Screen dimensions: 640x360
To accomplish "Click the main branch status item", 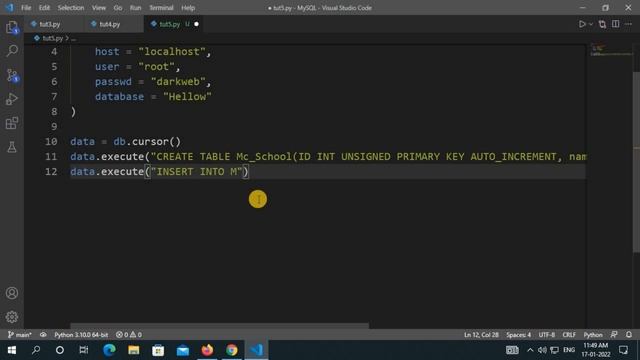I will click(20, 335).
